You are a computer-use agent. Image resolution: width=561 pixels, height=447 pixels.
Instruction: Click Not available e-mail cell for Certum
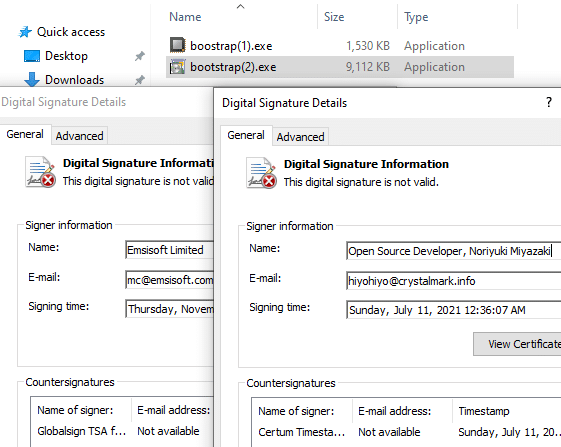point(389,432)
